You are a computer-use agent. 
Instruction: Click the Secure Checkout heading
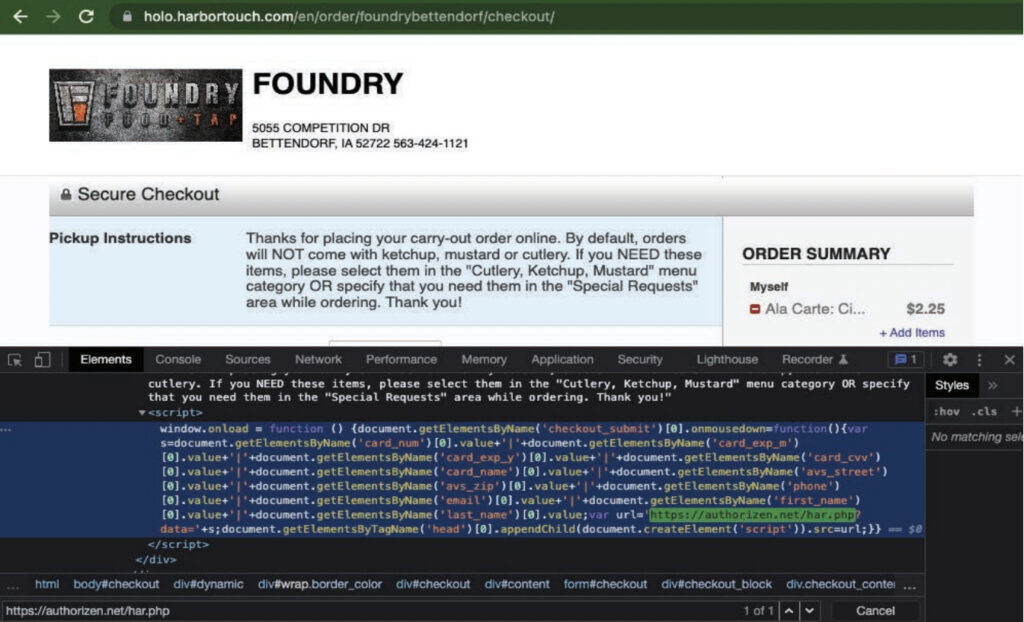coord(148,194)
